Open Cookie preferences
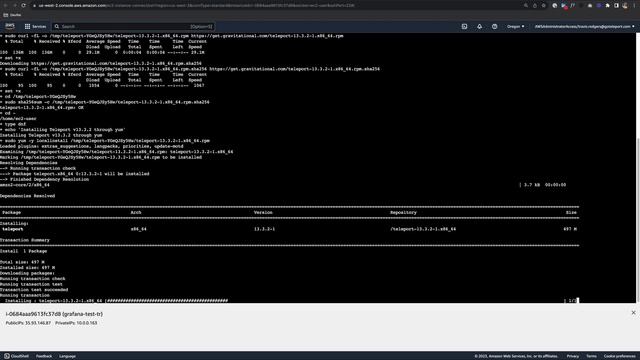Viewport: 640px width, 360px height. [620, 356]
